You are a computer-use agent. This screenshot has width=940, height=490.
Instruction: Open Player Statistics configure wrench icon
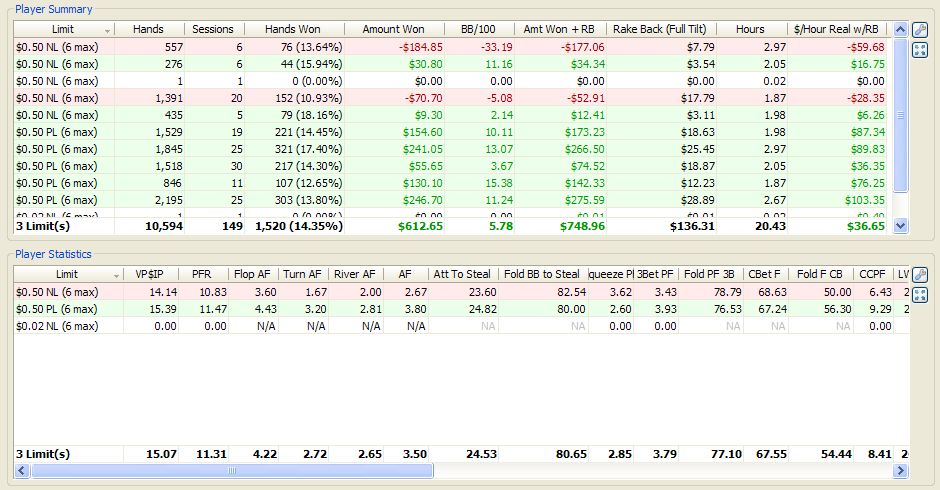919,275
